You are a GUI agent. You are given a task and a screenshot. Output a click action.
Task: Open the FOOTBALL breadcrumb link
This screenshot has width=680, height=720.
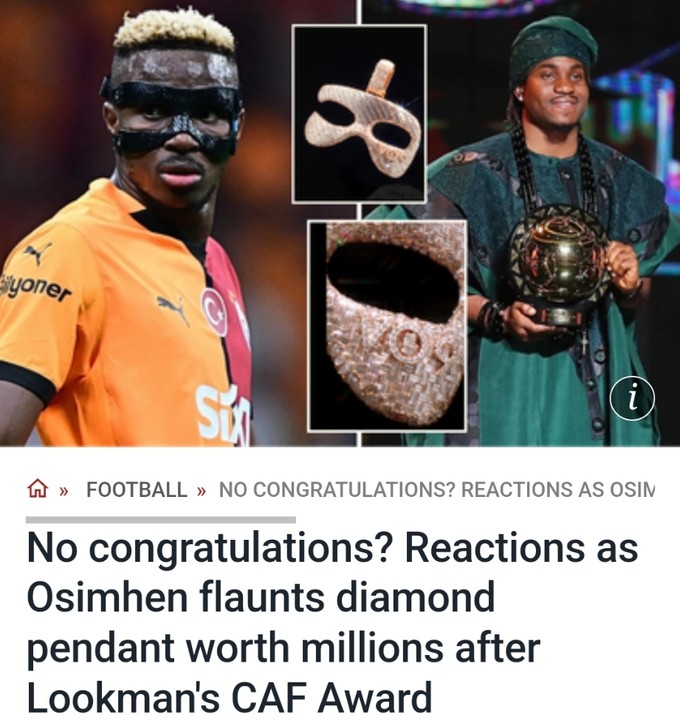(137, 489)
